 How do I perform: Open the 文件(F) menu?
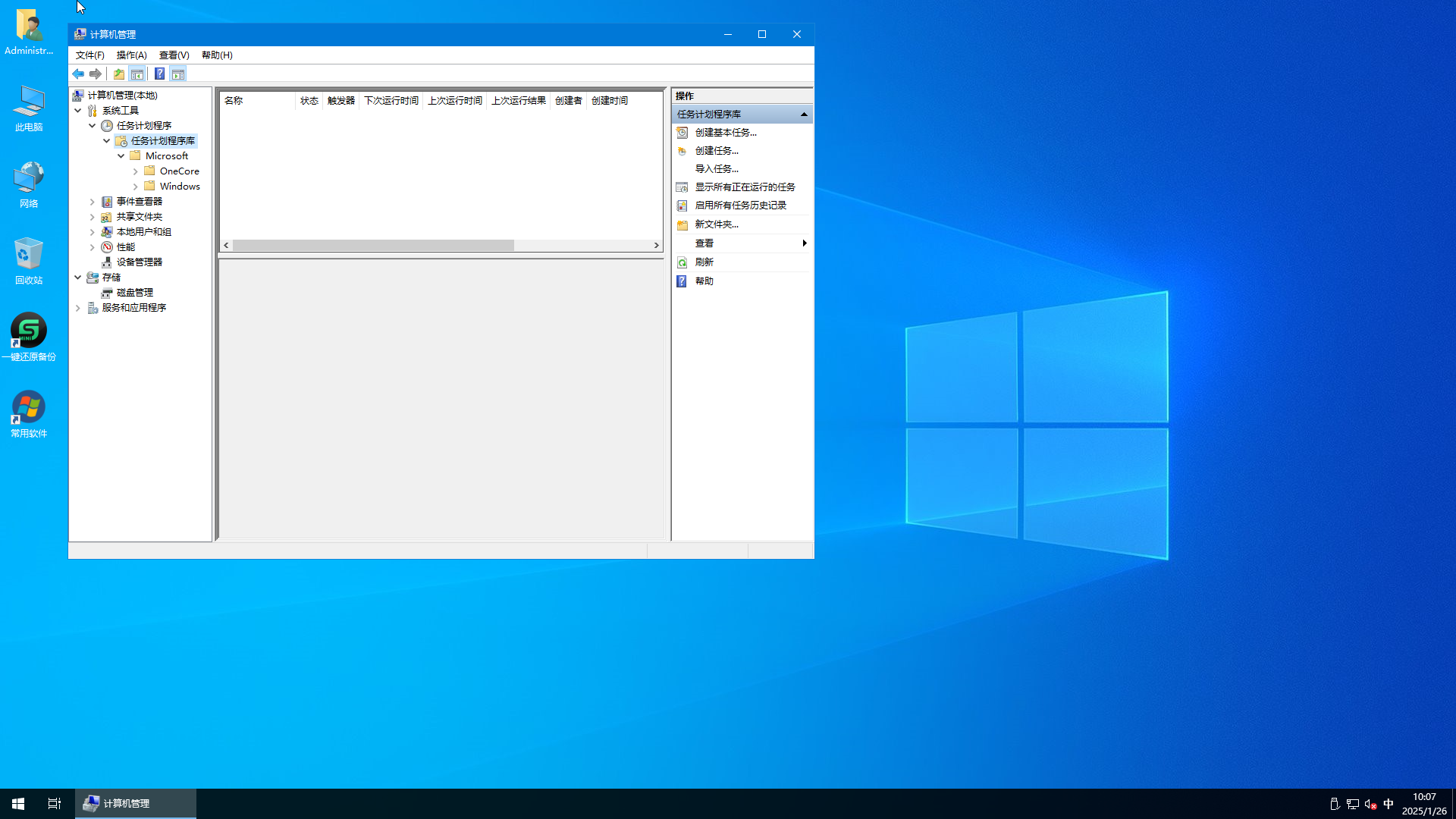[x=90, y=55]
